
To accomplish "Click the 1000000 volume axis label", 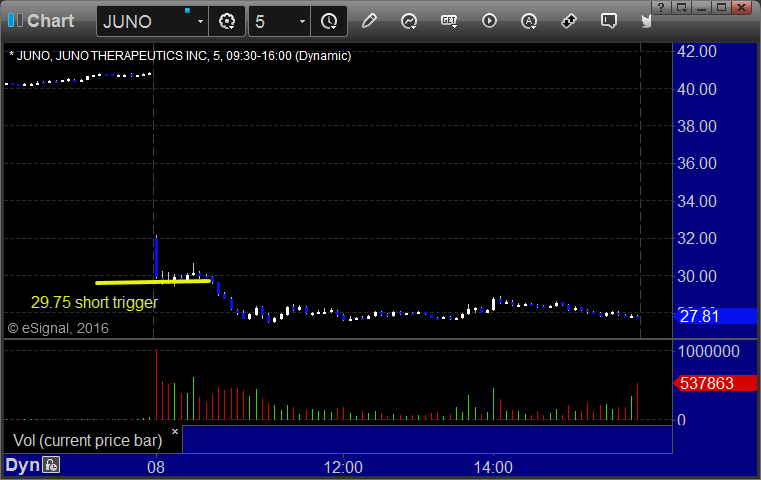I will (x=709, y=351).
